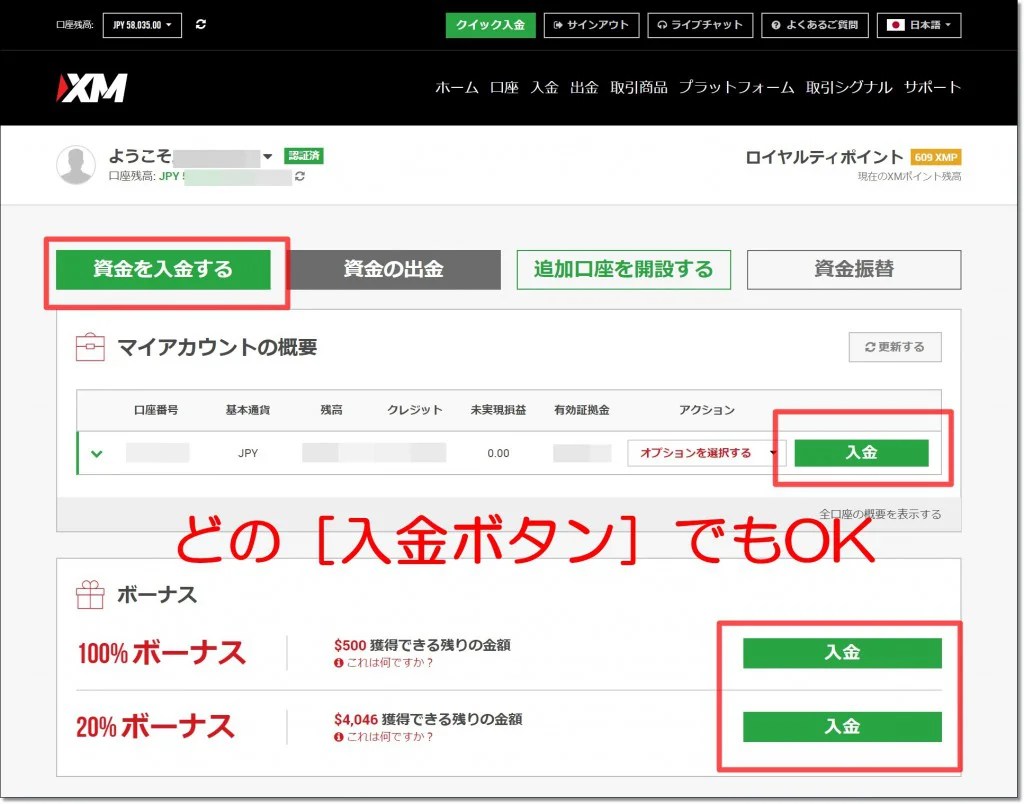Open よくあるご質問 page
The width and height of the screenshot is (1024, 804).
tap(815, 25)
